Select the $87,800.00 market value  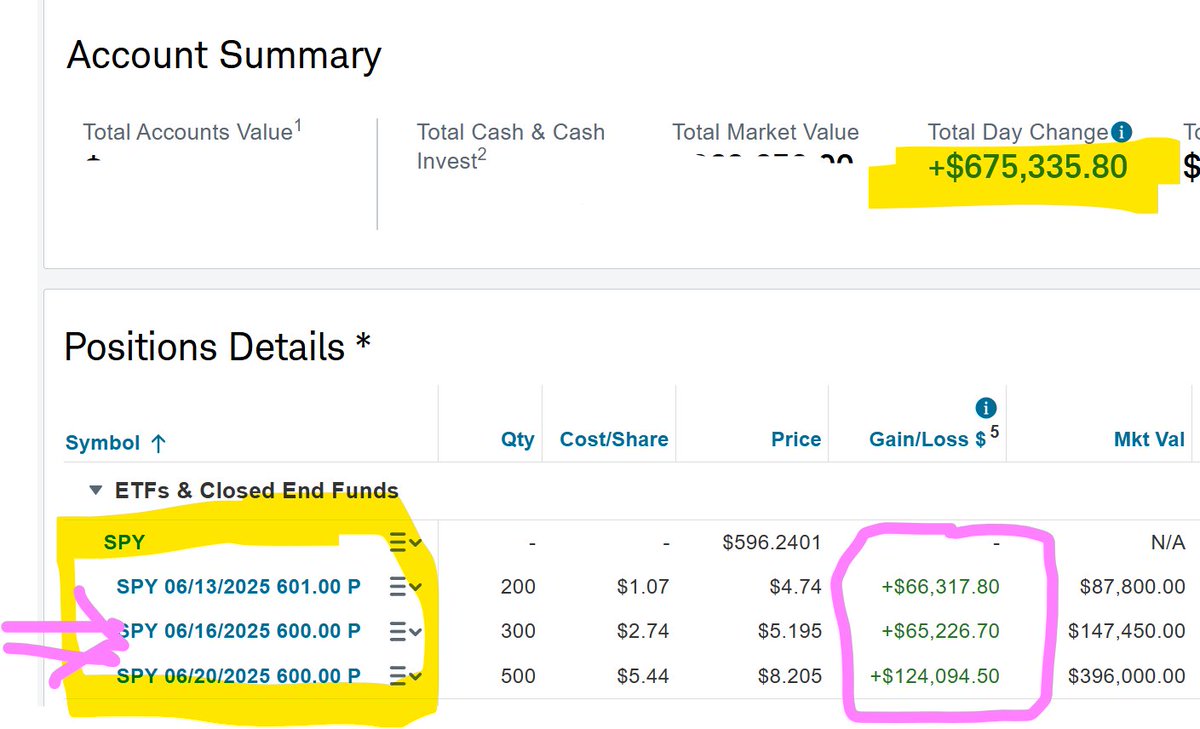[x=1133, y=587]
